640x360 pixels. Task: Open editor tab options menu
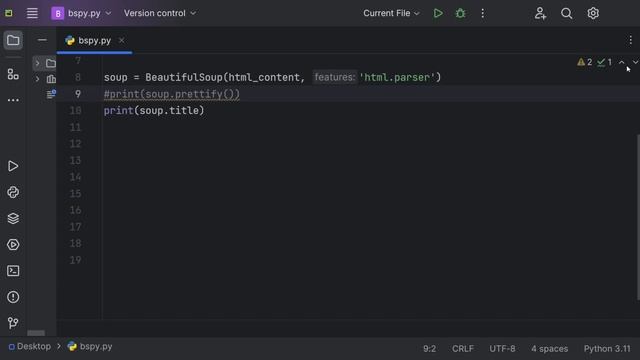pos(631,40)
